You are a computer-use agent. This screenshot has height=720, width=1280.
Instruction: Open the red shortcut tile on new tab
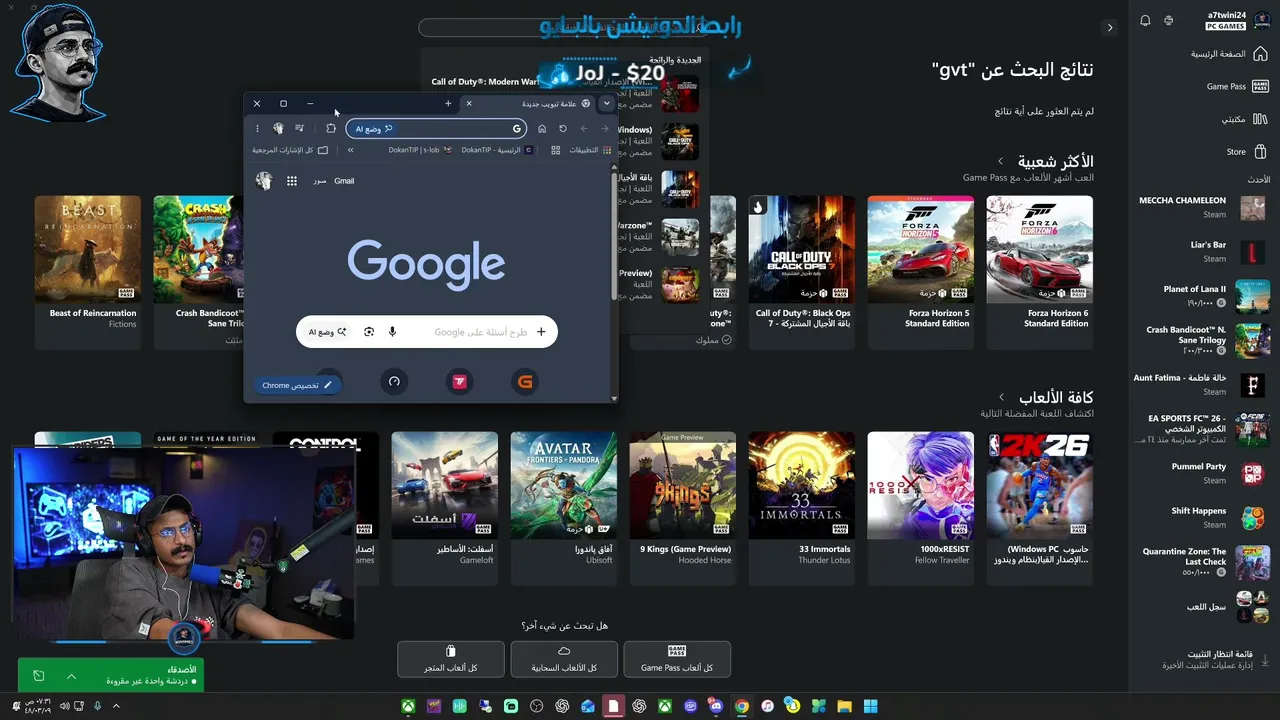click(459, 381)
